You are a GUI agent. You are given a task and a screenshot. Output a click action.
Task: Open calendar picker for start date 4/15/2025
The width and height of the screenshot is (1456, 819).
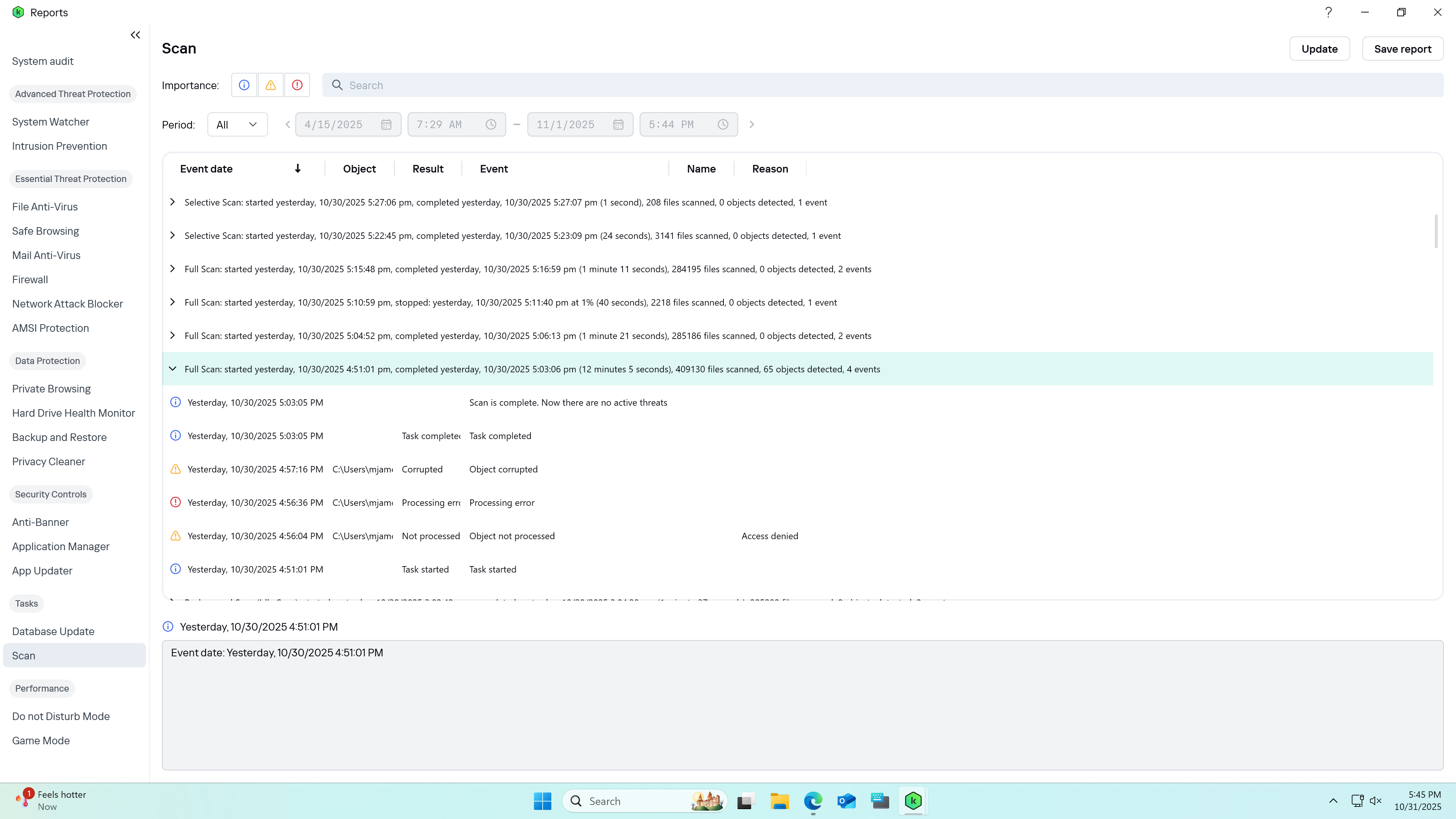coord(387,124)
